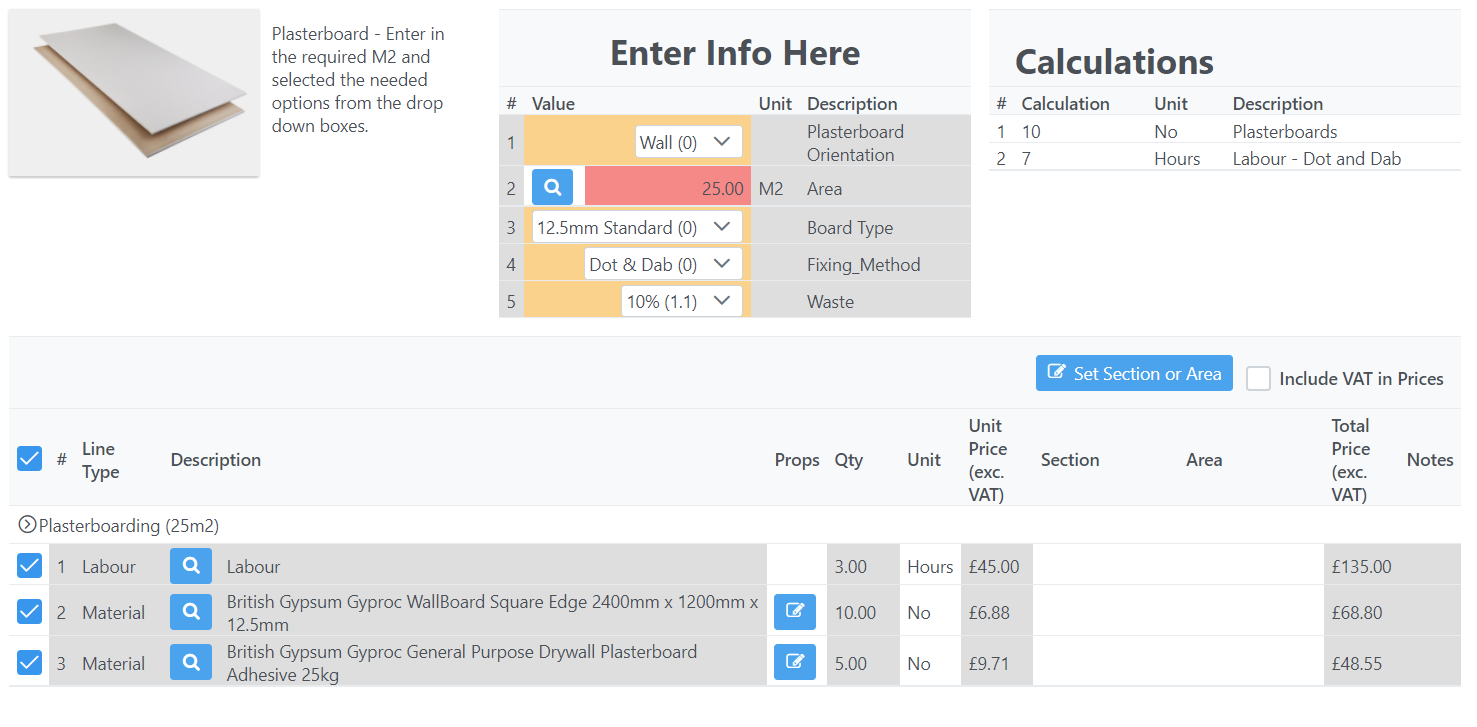Click the magnifier icon beside the Area value
The height and width of the screenshot is (727, 1477).
click(x=552, y=187)
